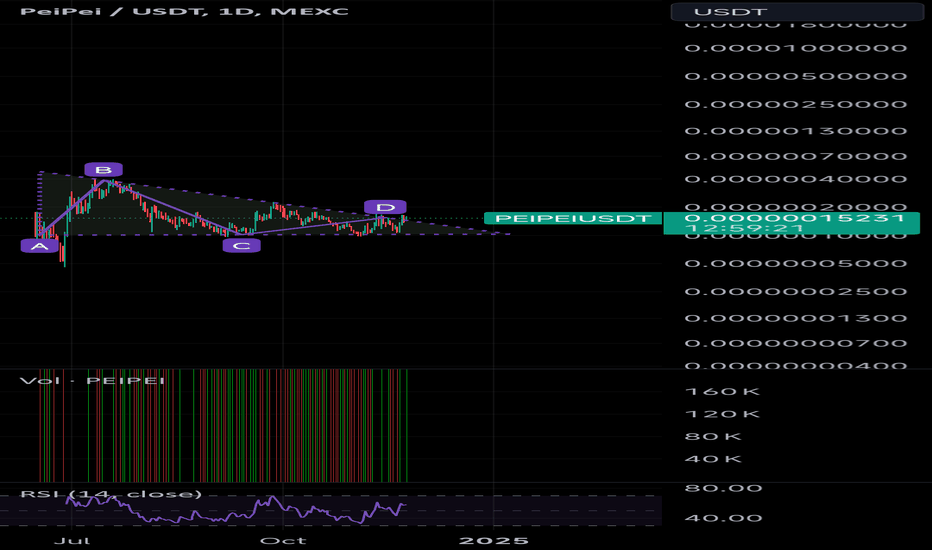932x550 pixels.
Task: Click the 0.00000000700 price axis value
Action: (796, 344)
